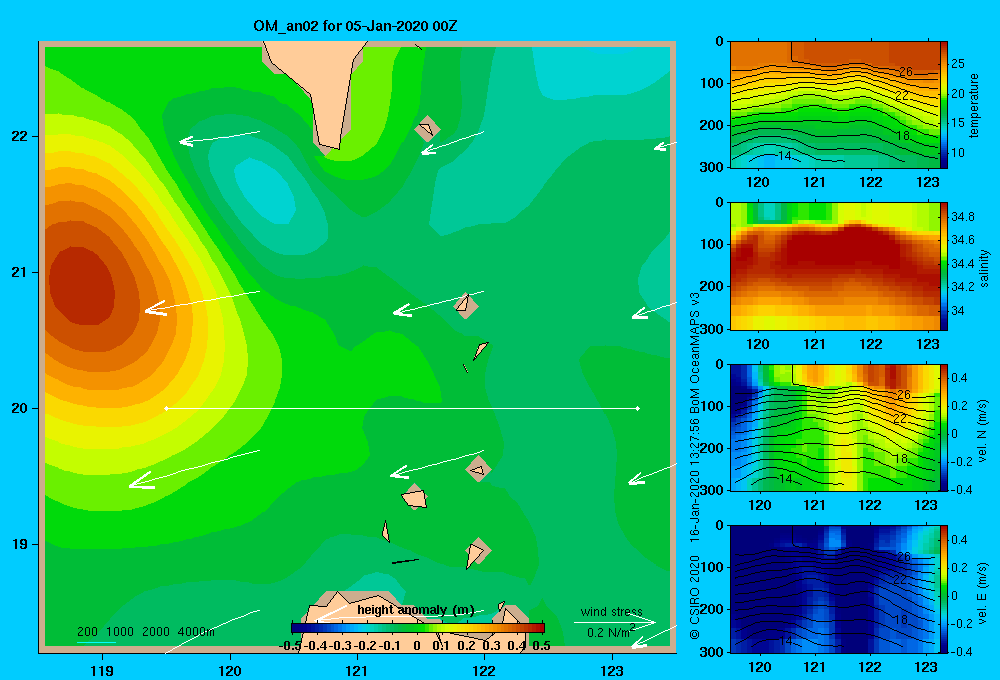Click the "120" longitude label under vel. E panel

point(759,667)
